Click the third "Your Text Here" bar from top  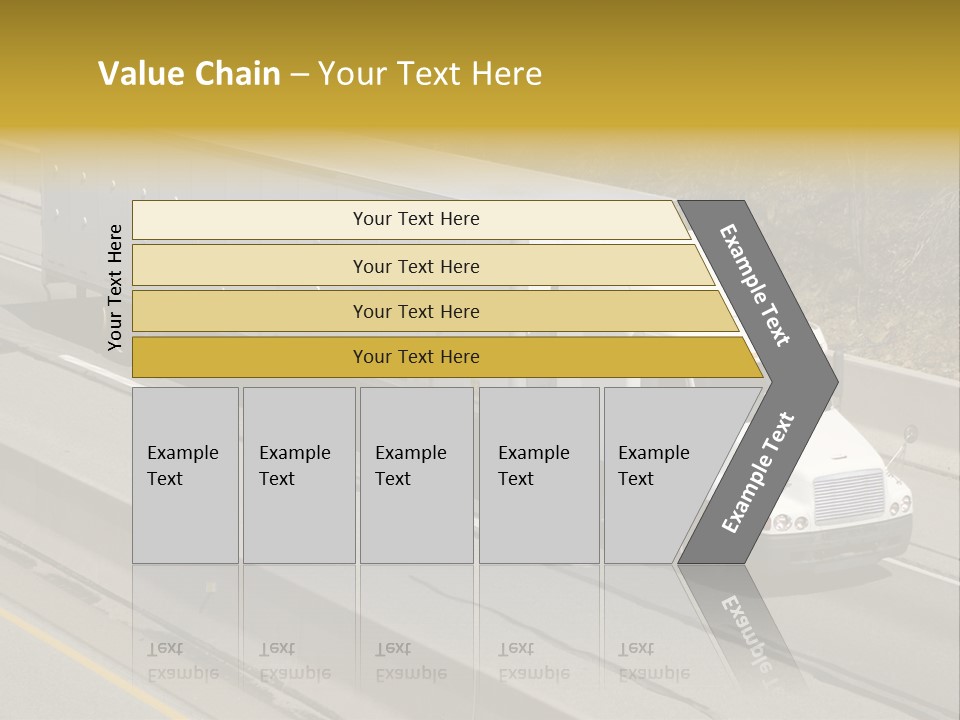[x=415, y=311]
